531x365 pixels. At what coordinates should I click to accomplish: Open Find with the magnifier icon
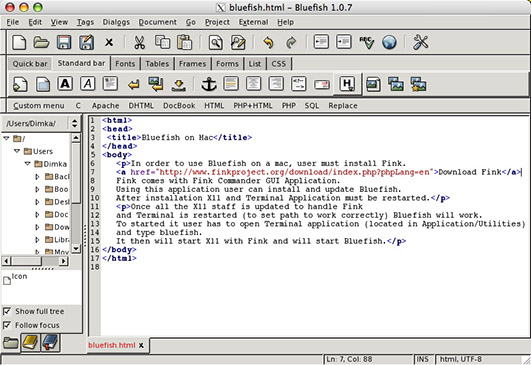pyautogui.click(x=216, y=43)
